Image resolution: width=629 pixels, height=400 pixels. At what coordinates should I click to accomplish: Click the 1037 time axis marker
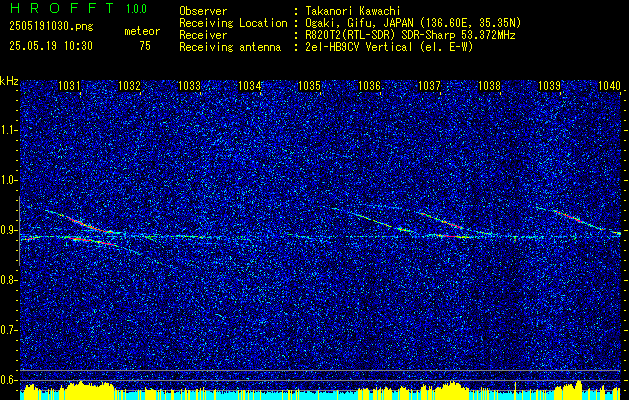(429, 86)
